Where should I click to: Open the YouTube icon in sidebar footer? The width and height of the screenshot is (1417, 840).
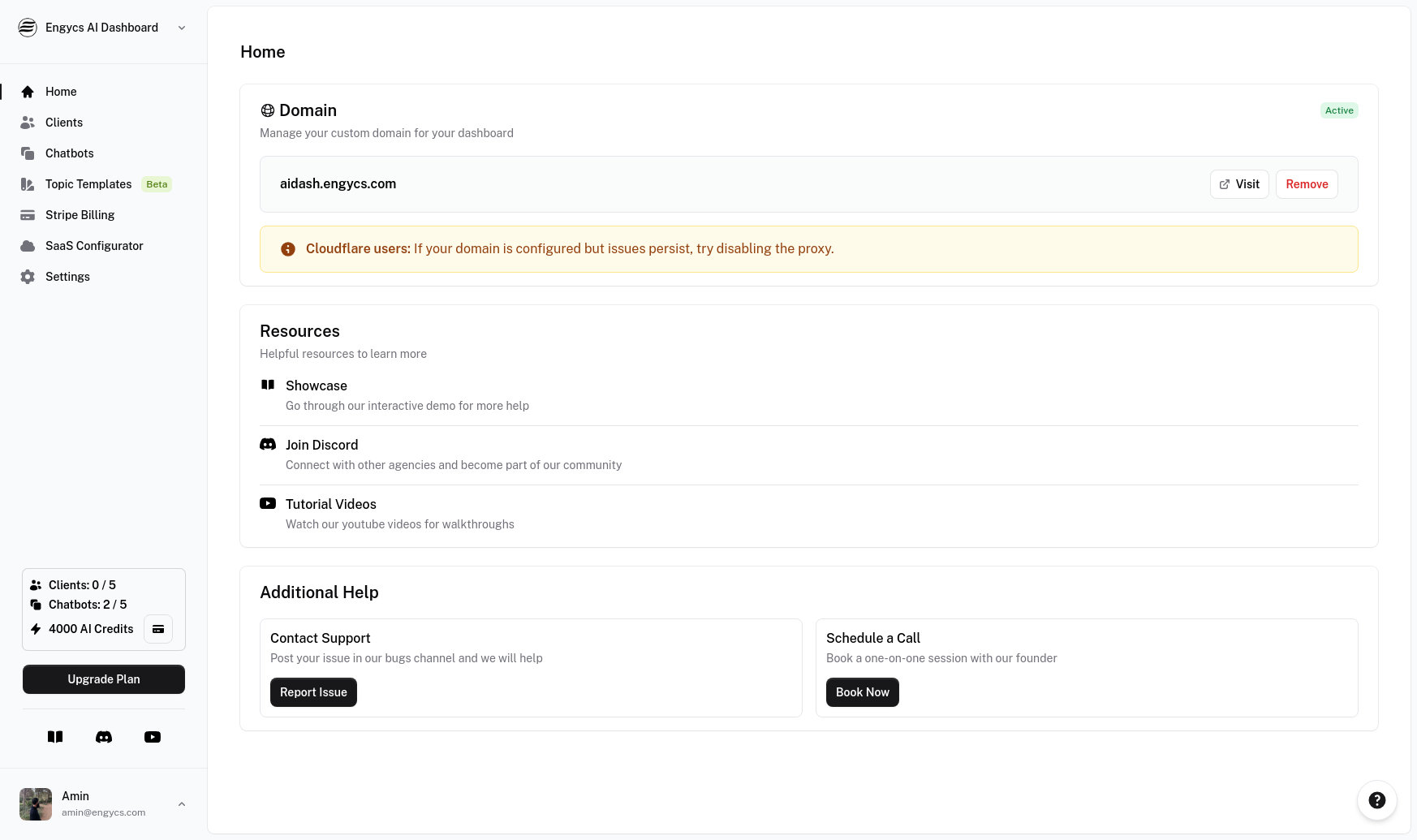(x=153, y=737)
